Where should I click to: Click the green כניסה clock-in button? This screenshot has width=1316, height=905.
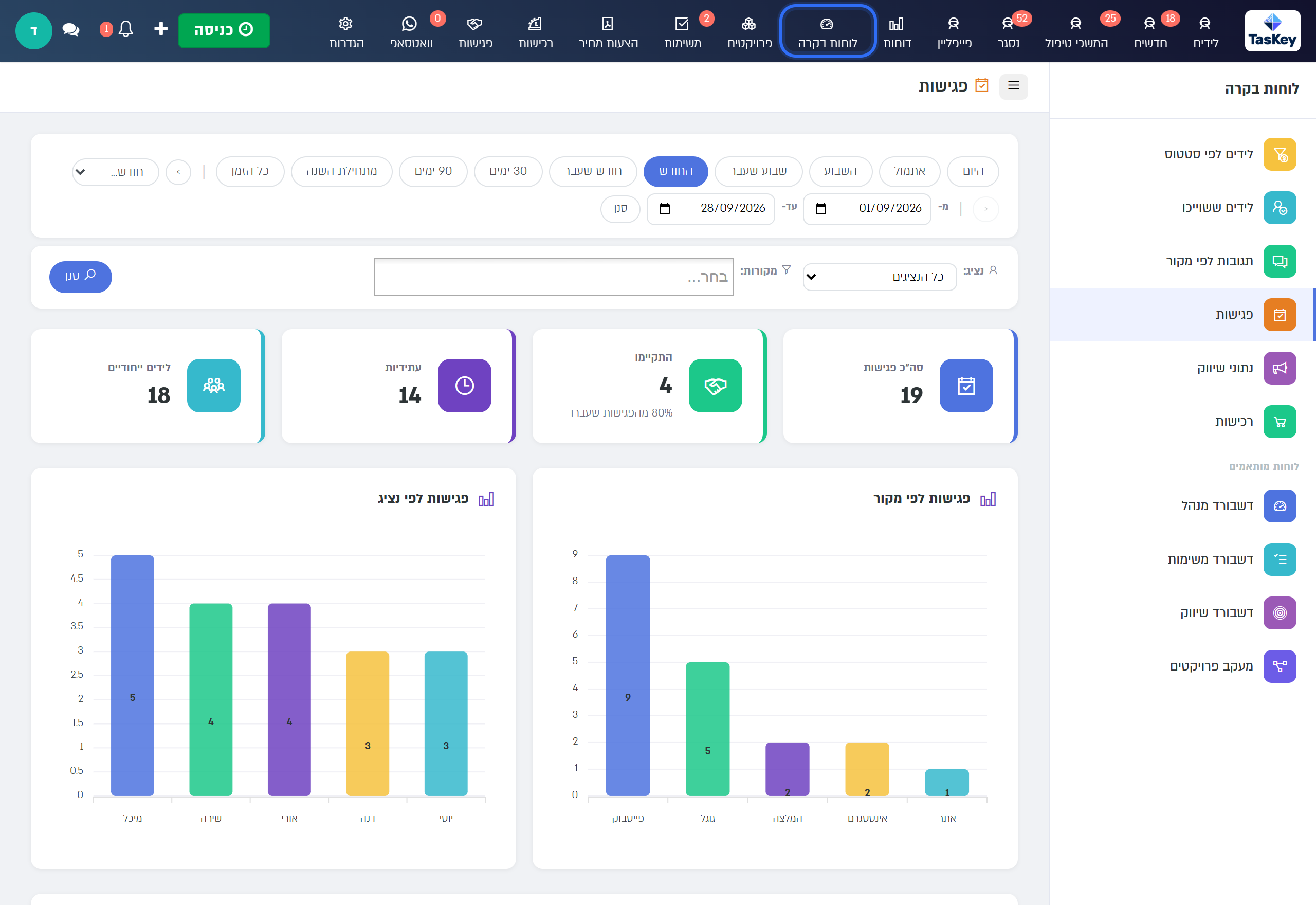point(224,30)
